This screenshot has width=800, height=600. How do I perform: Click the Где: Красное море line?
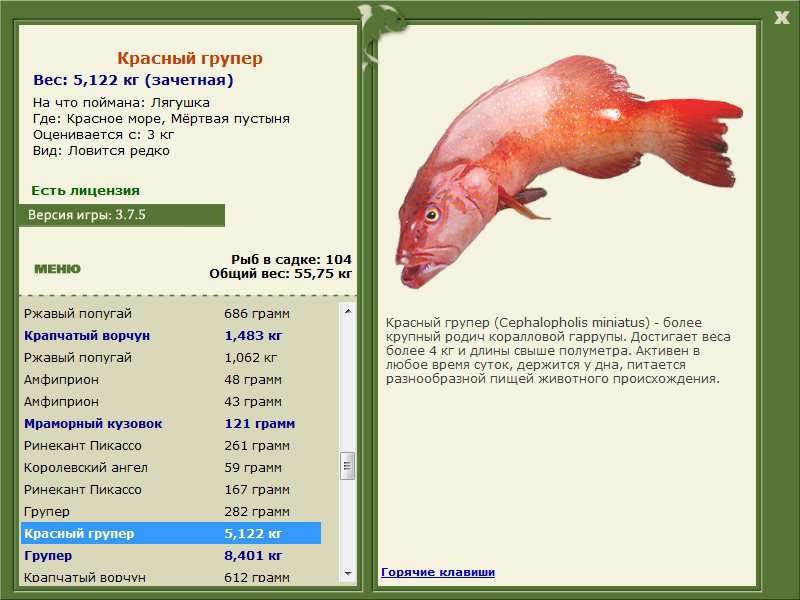[161, 119]
